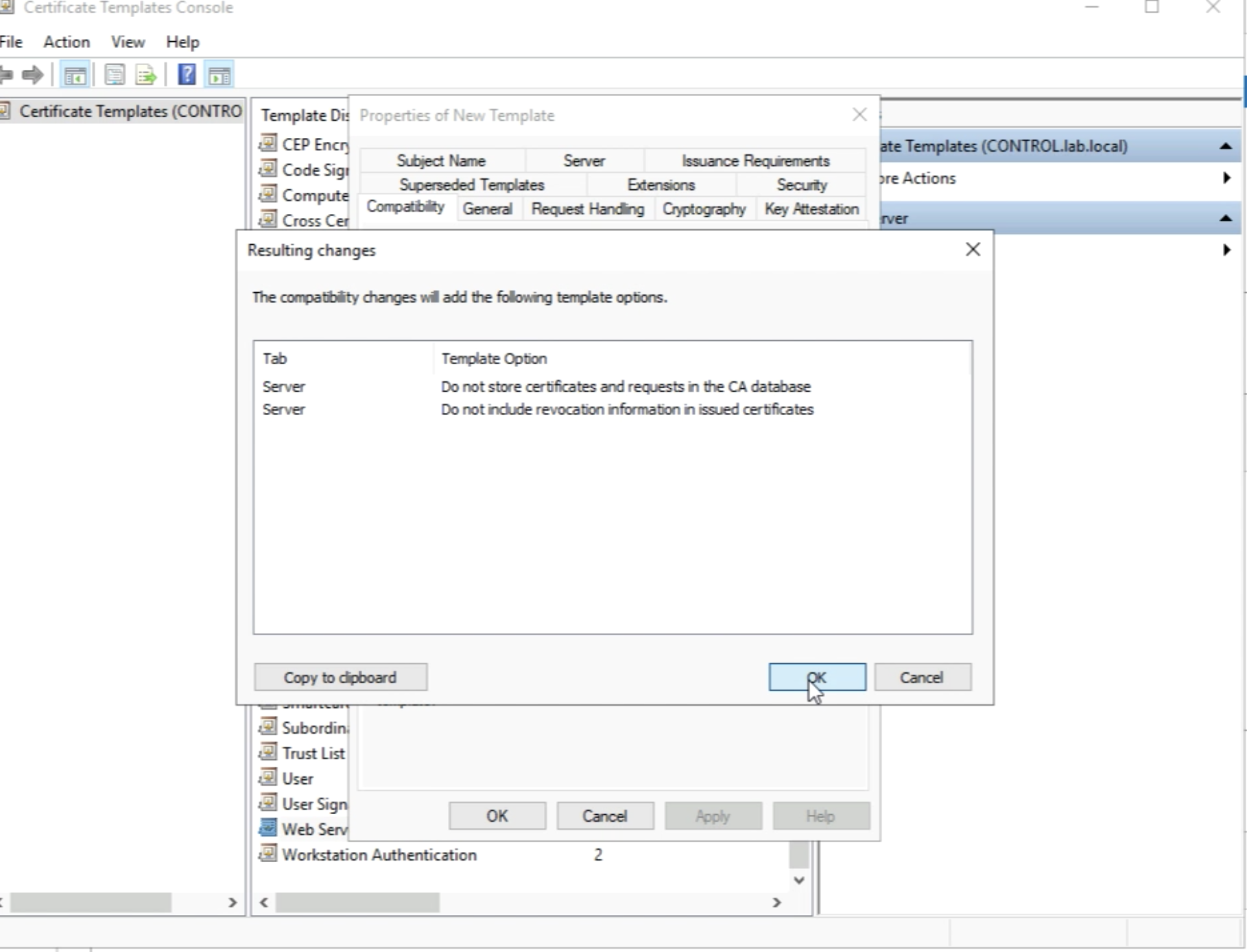
Task: Click the Properties toolbar icon
Action: coord(115,75)
